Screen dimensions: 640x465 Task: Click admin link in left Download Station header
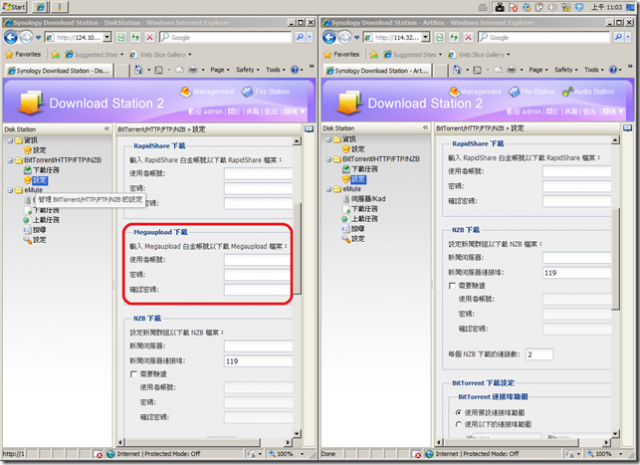[213, 111]
